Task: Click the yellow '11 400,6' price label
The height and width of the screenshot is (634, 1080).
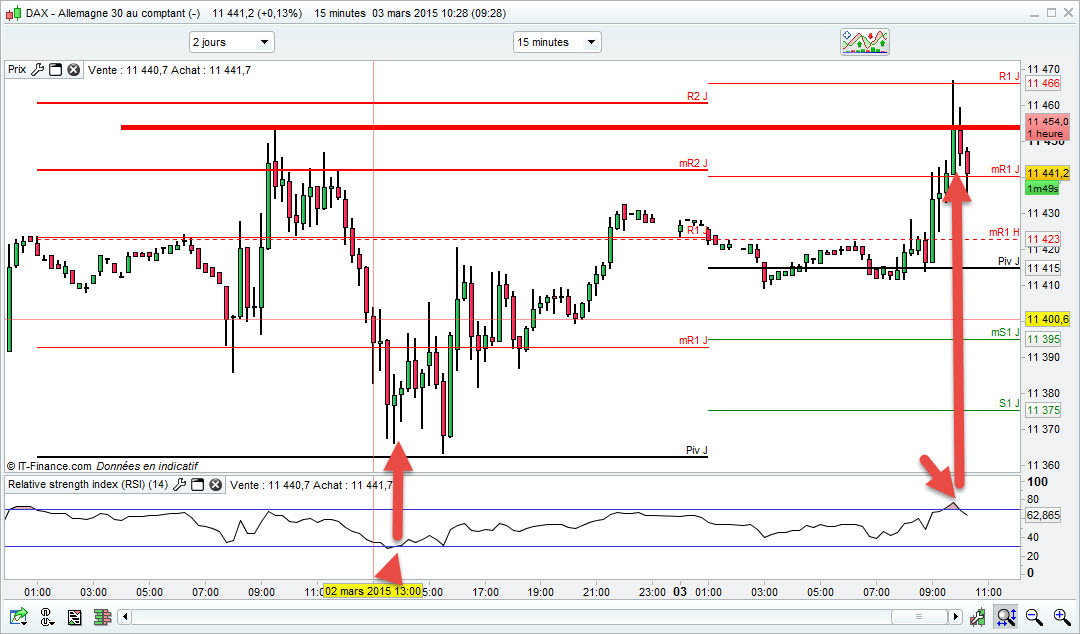Action: coord(1047,319)
